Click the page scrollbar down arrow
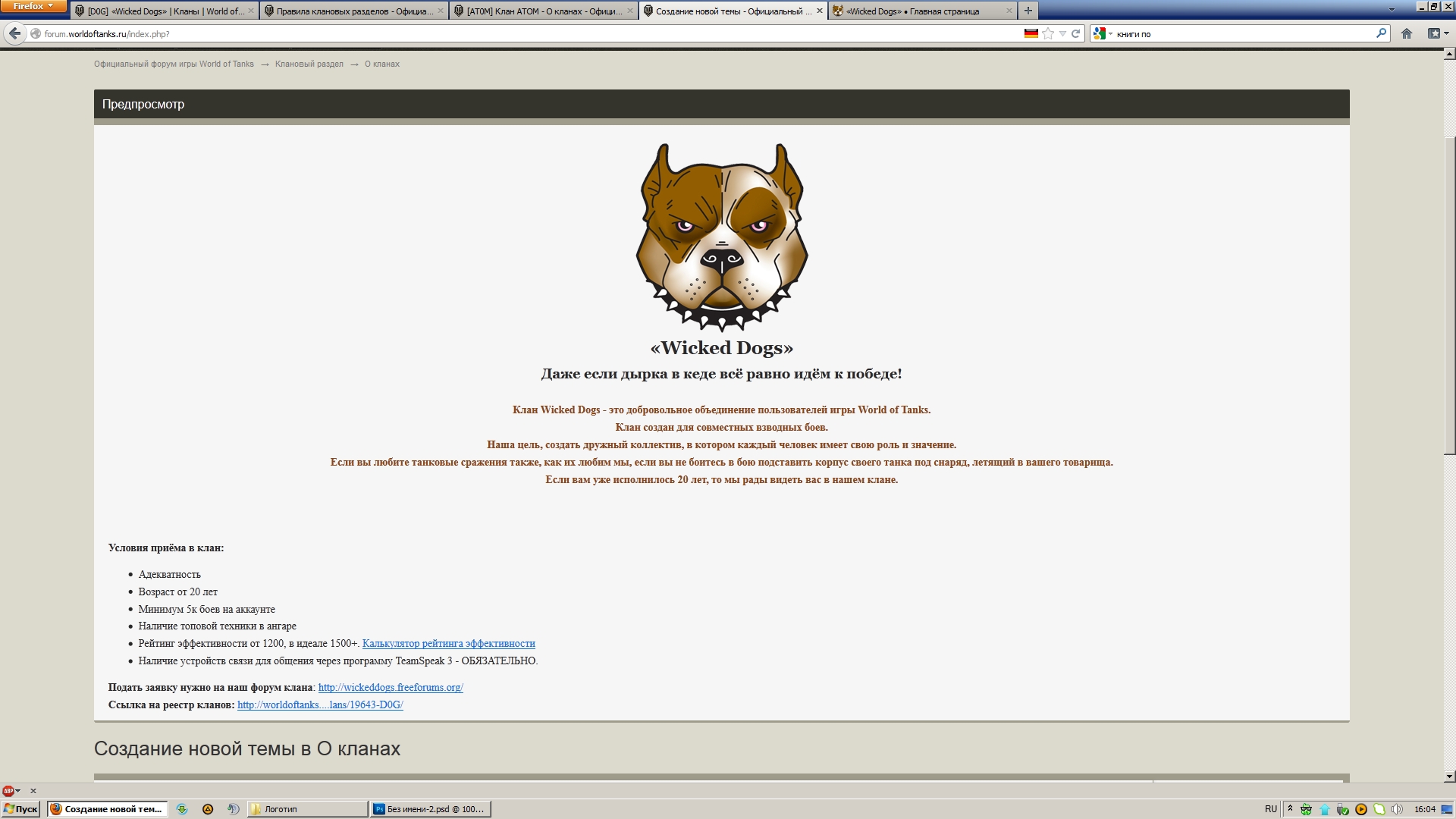 (1449, 776)
